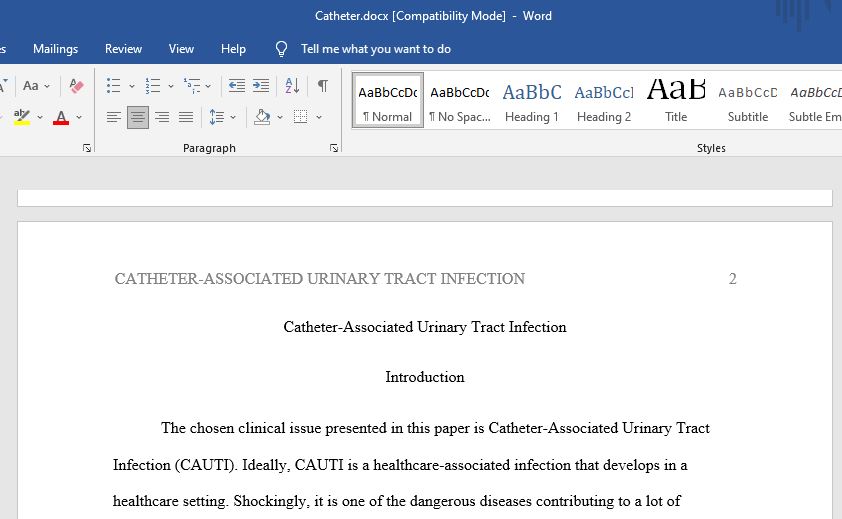842x519 pixels.
Task: Open Line Spacing dropdown arrow
Action: [x=233, y=117]
